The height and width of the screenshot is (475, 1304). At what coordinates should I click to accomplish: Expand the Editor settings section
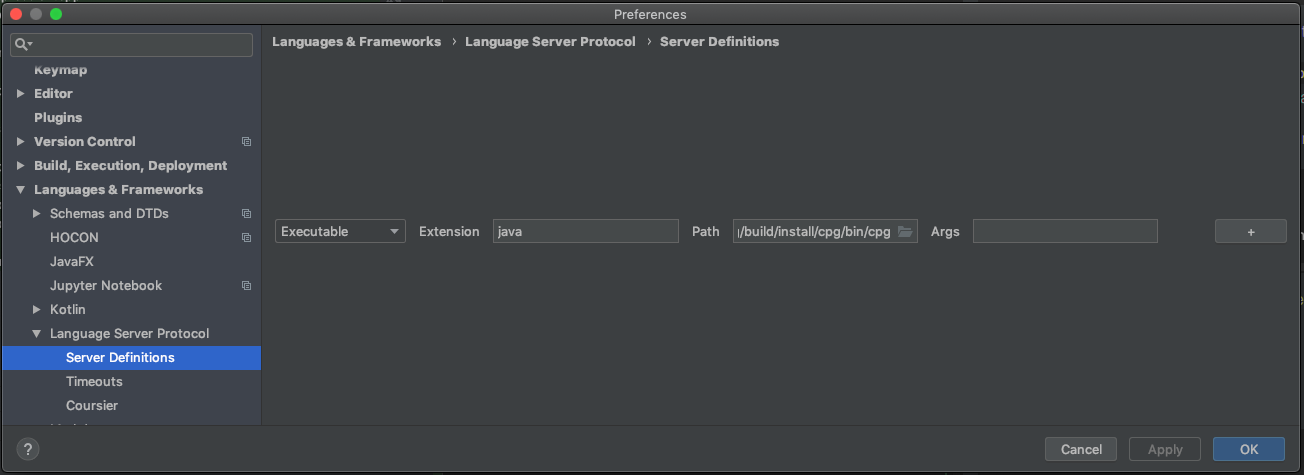click(21, 94)
